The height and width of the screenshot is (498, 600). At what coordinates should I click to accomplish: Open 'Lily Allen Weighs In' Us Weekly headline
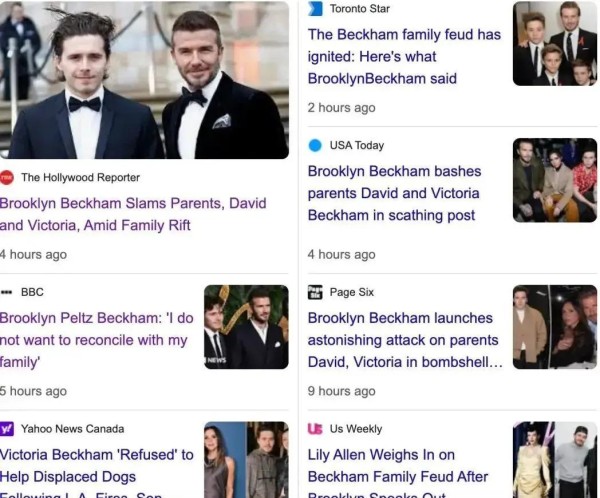398,472
